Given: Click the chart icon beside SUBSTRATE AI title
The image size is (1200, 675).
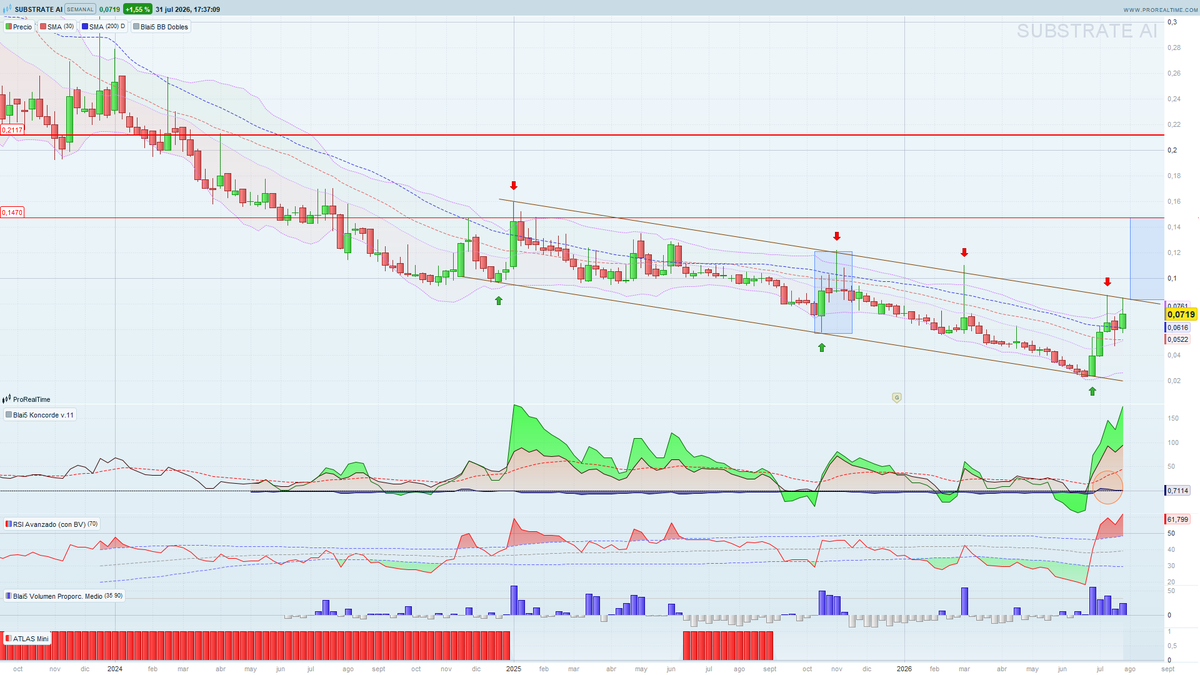Looking at the screenshot, I should coord(7,9).
